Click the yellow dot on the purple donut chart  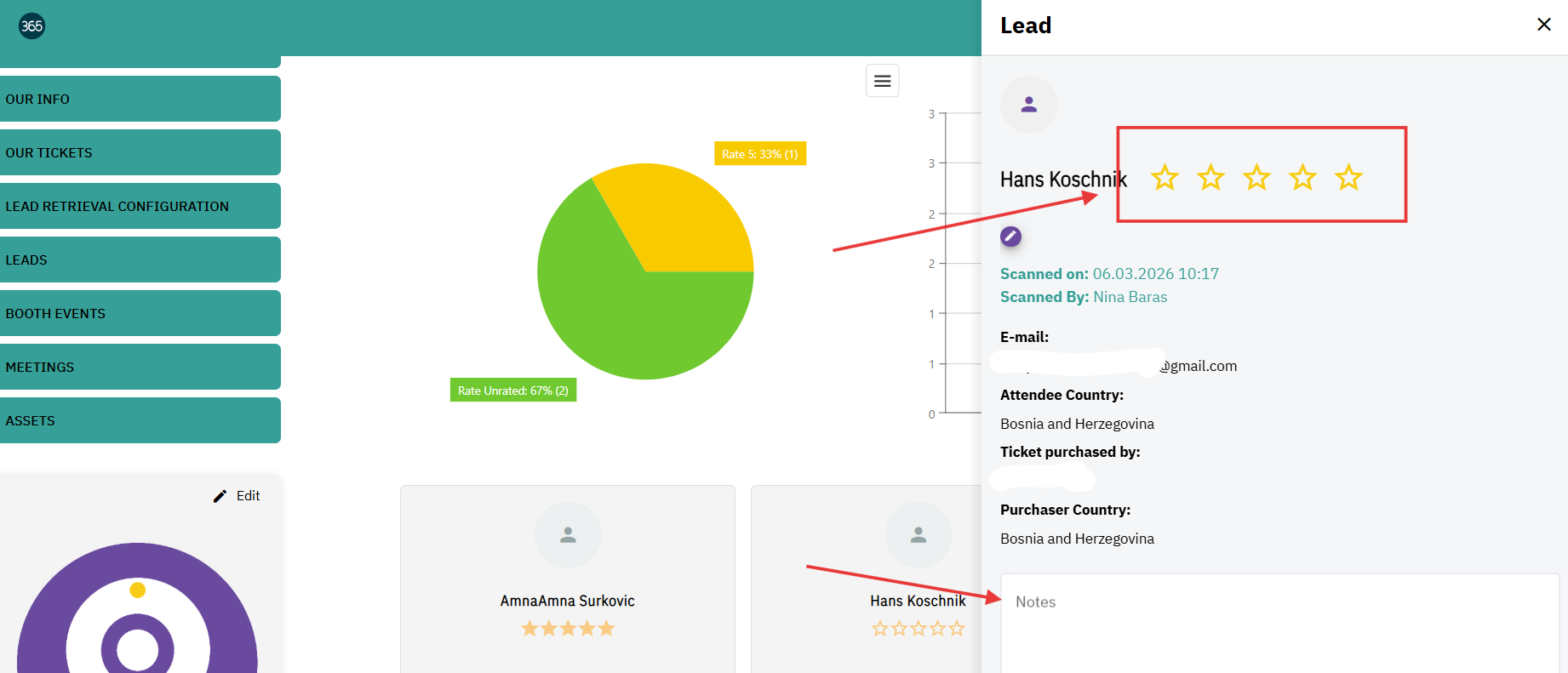(138, 590)
